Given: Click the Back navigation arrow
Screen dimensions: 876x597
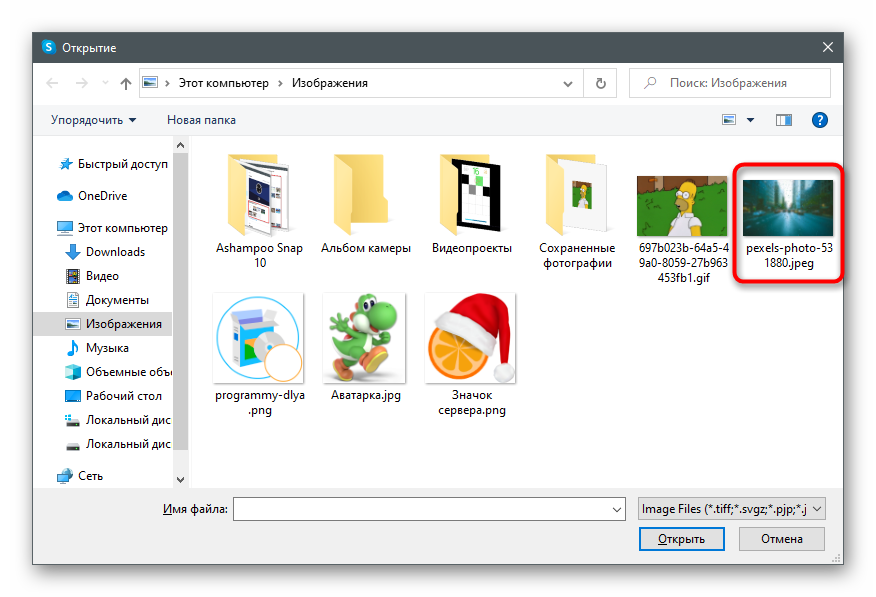Looking at the screenshot, I should click(x=53, y=83).
